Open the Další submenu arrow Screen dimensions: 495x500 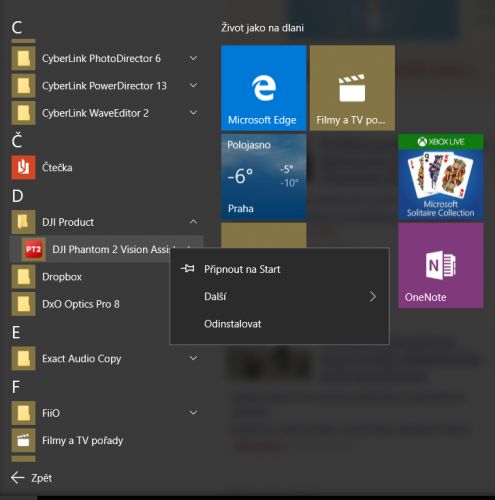pos(373,296)
